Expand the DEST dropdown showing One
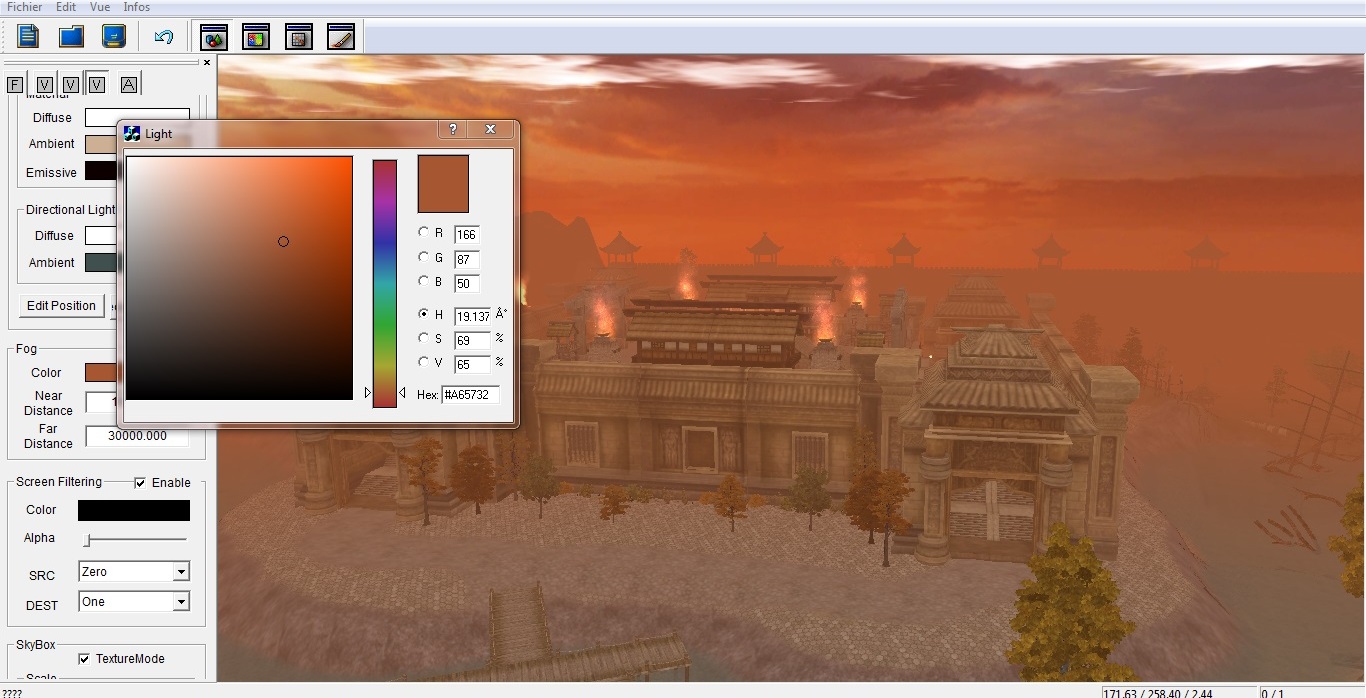1366x698 pixels. tap(181, 602)
